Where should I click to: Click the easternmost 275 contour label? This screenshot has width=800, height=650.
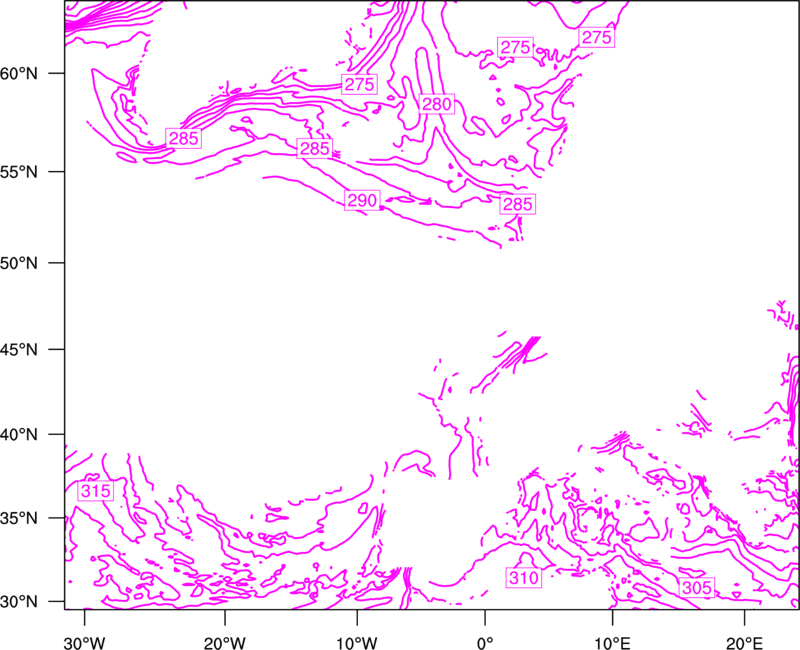pos(596,37)
